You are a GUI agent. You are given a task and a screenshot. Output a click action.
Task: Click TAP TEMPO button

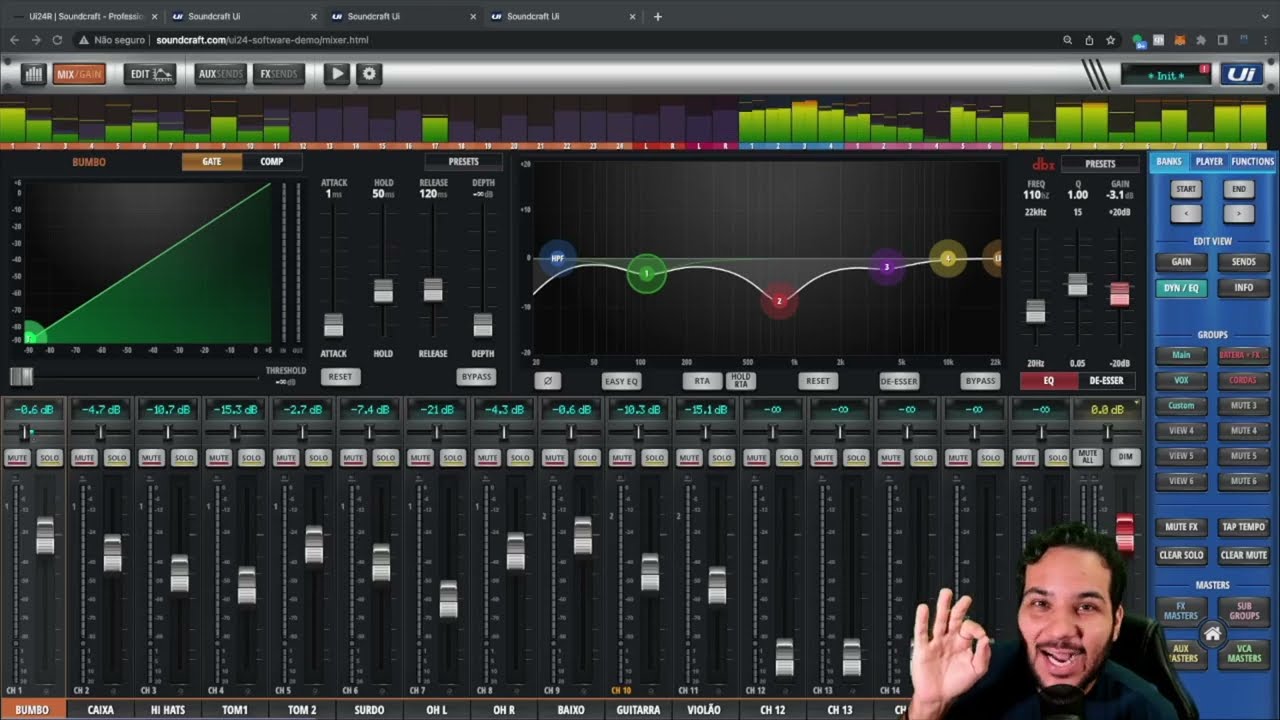tap(1244, 527)
